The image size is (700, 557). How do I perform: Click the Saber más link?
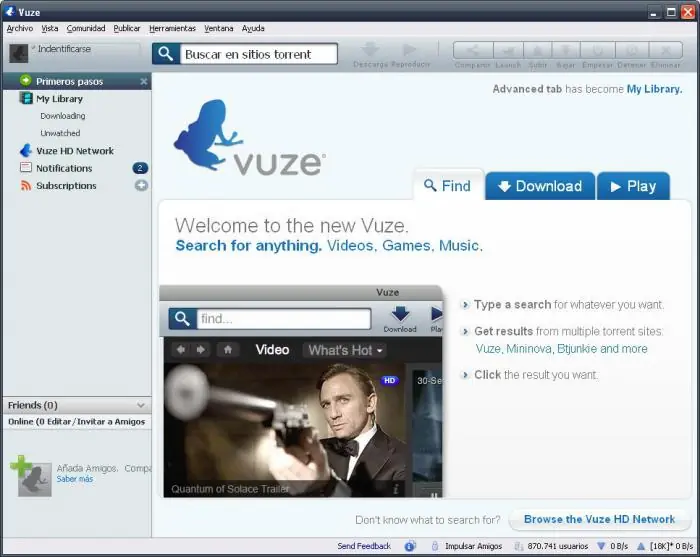tap(75, 479)
